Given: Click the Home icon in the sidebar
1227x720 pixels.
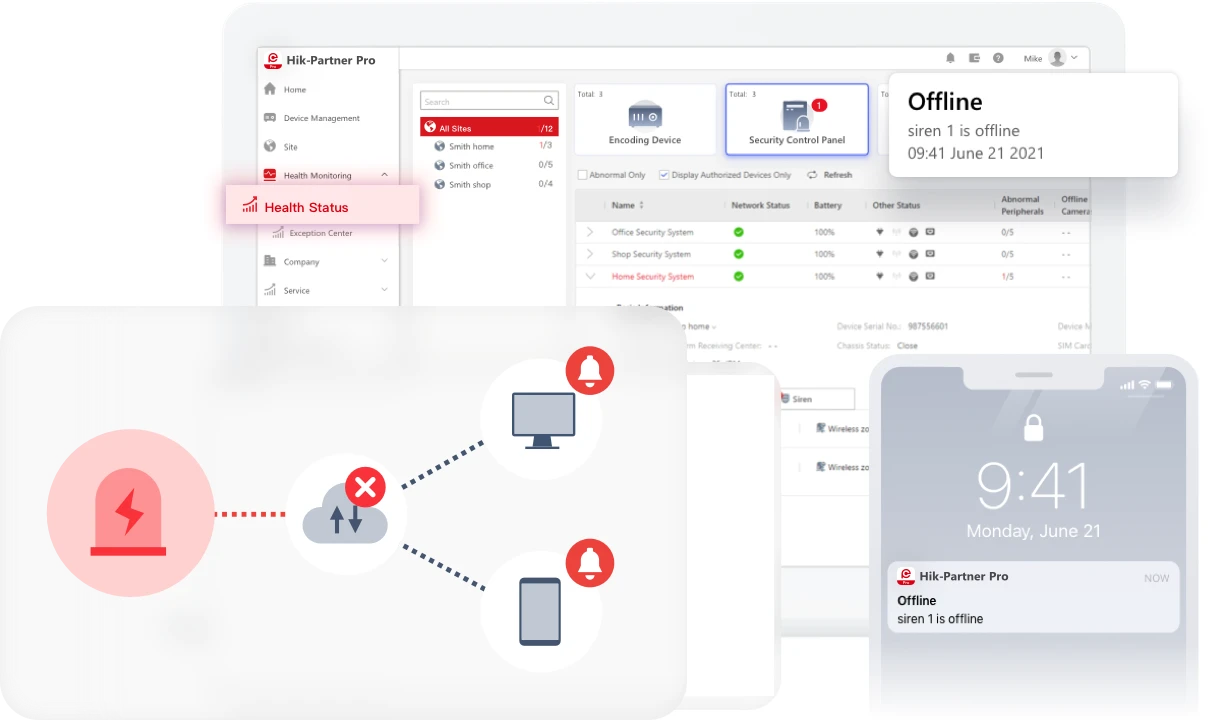Looking at the screenshot, I should pos(270,89).
